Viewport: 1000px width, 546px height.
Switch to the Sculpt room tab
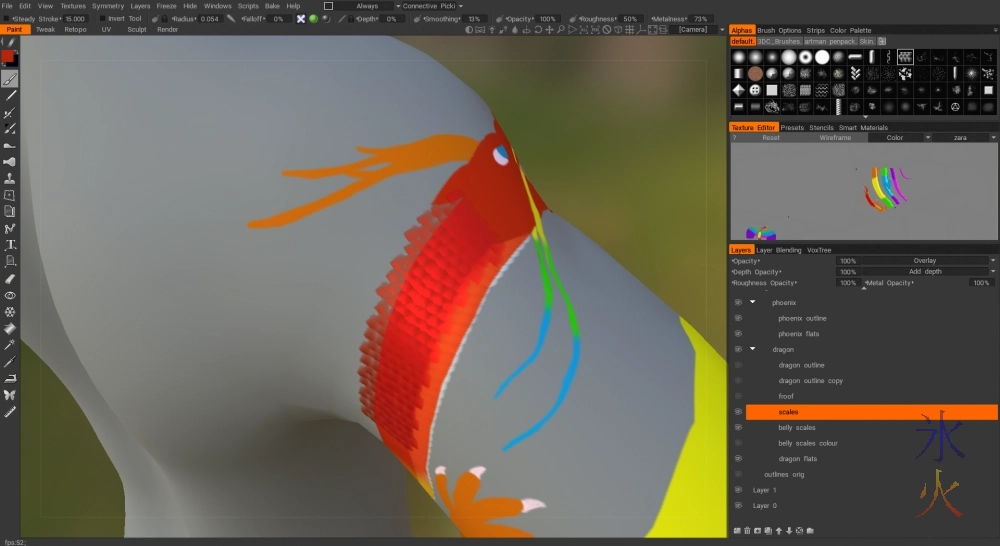click(x=137, y=30)
